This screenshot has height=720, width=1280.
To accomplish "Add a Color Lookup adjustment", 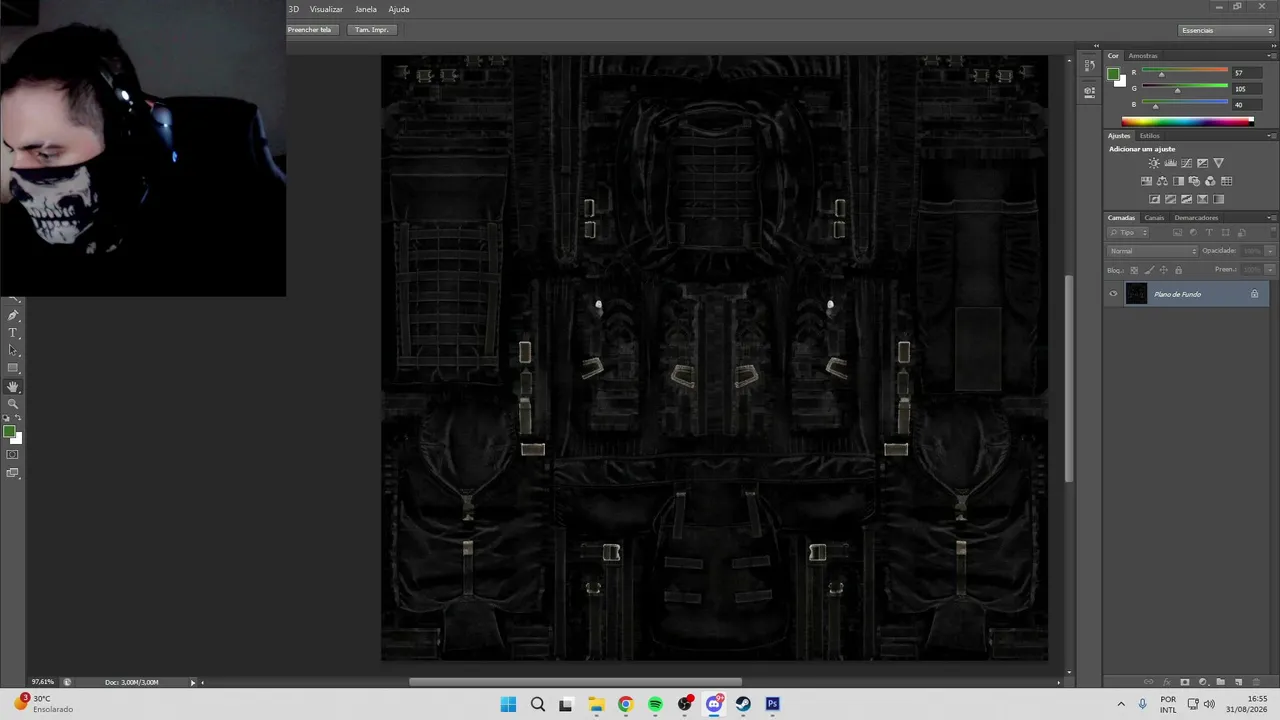I will tap(1226, 181).
